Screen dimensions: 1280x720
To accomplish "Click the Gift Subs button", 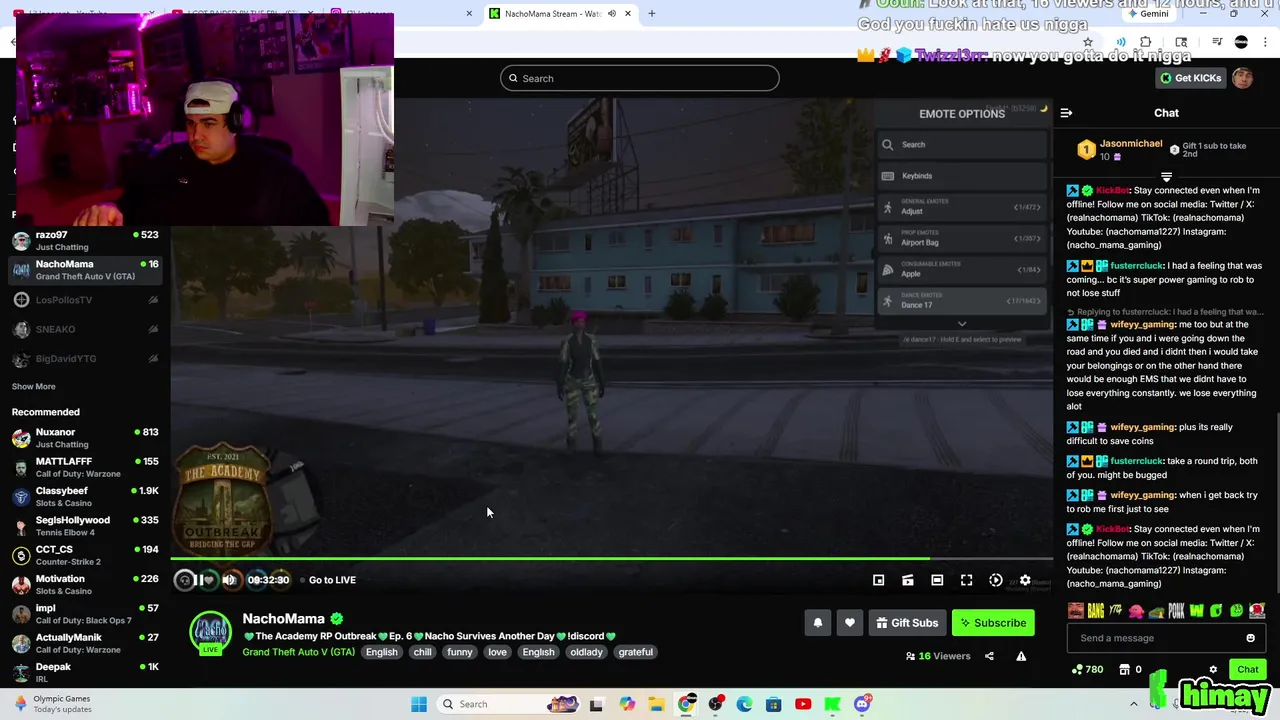I will coord(908,623).
